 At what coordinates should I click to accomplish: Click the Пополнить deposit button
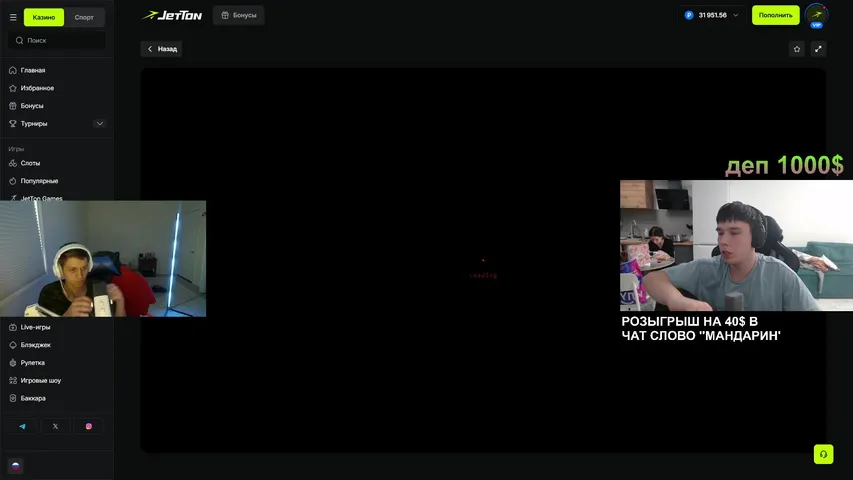tap(775, 16)
